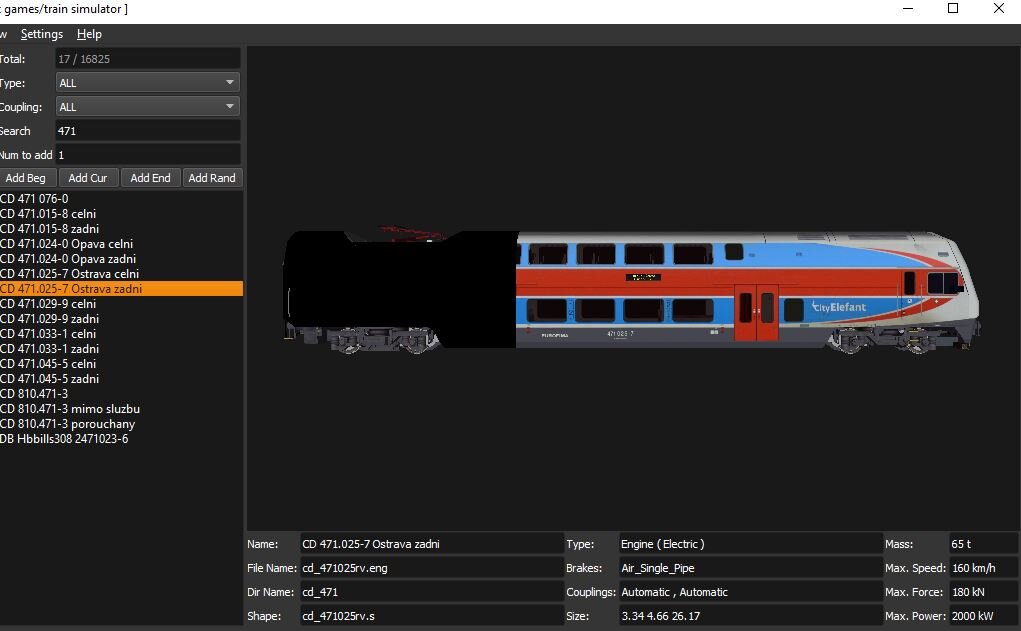Click the Num to add field
Screen dimensions: 1021x631
pyautogui.click(x=147, y=155)
